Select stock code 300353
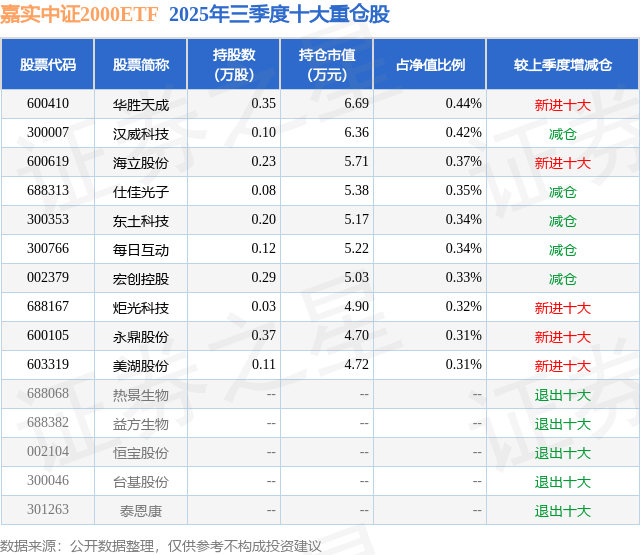The width and height of the screenshot is (640, 555). (x=48, y=220)
